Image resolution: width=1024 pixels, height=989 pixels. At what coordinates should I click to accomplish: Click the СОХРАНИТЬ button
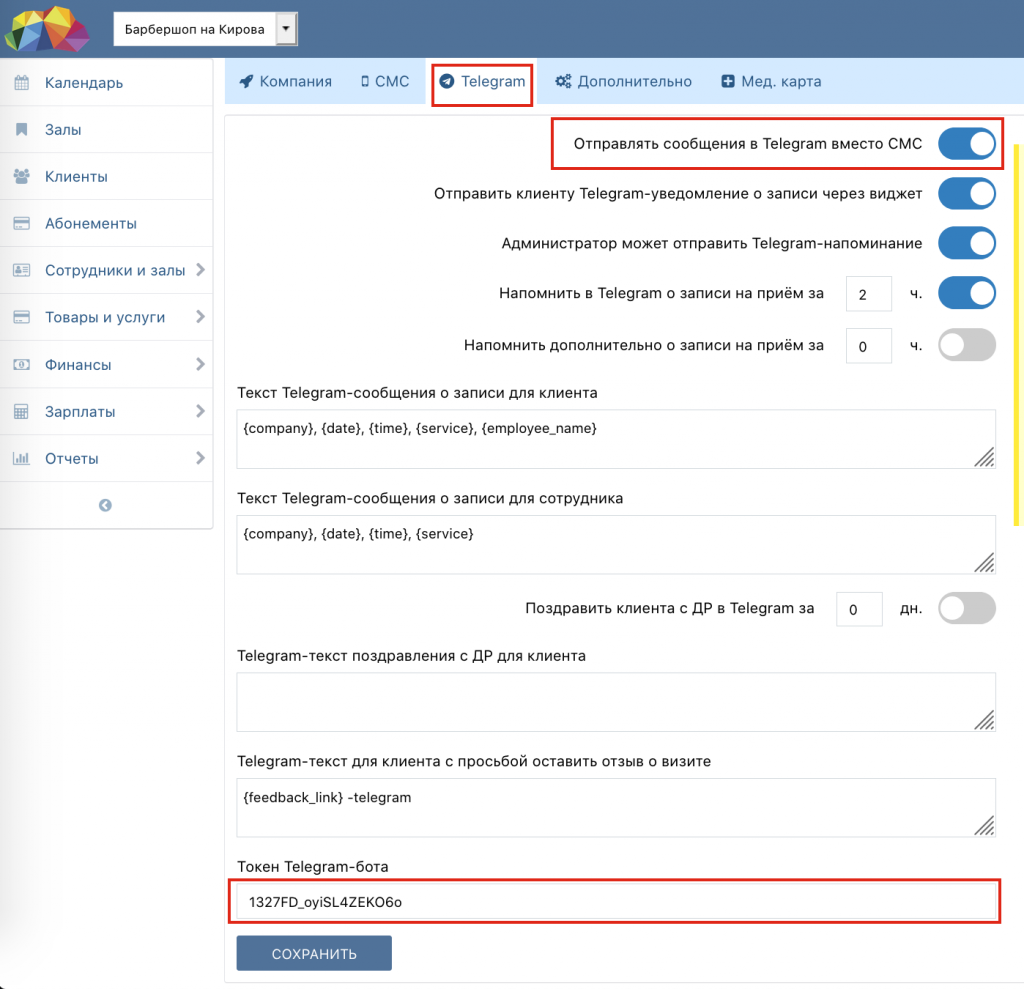pos(314,953)
